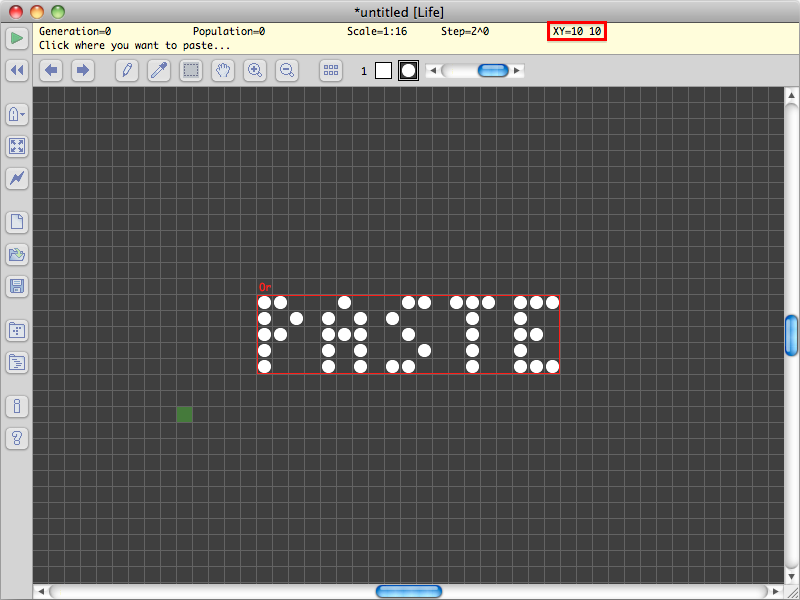This screenshot has width=800, height=600.
Task: Click the red "Or" paste mode label
Action: [265, 287]
